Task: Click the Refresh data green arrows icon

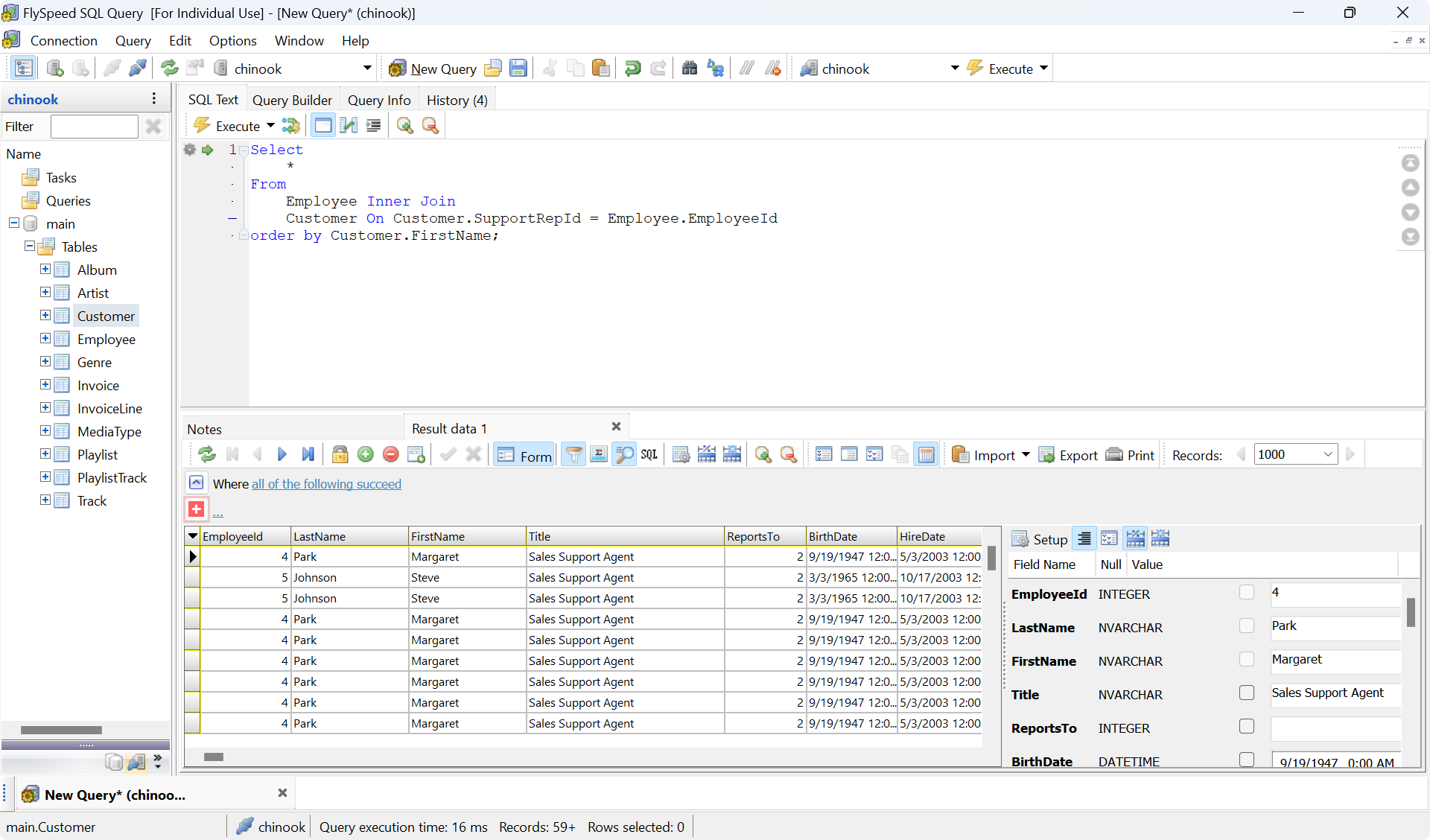Action: 206,454
